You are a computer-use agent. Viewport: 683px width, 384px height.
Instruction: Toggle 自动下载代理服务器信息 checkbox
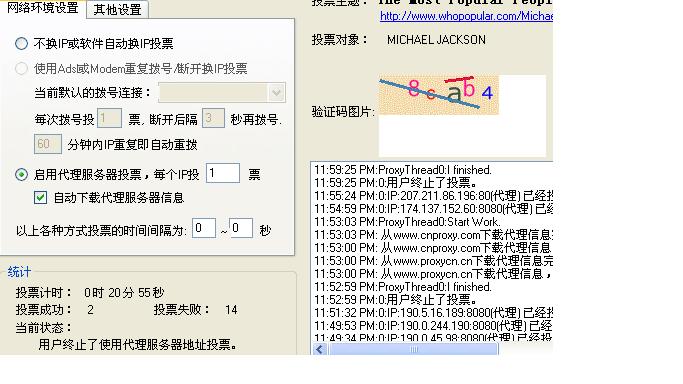[x=41, y=198]
